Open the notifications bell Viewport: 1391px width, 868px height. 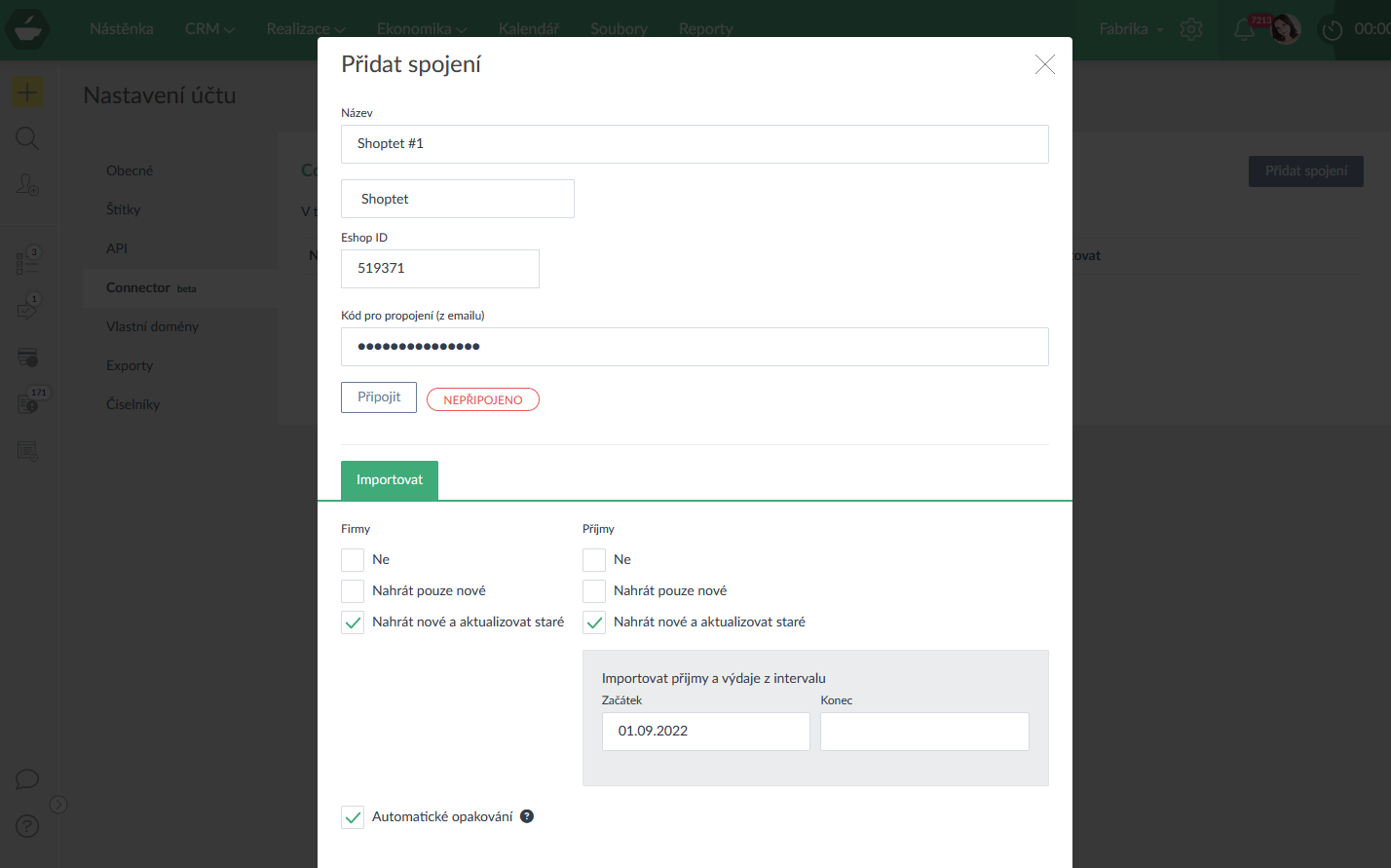[1244, 29]
